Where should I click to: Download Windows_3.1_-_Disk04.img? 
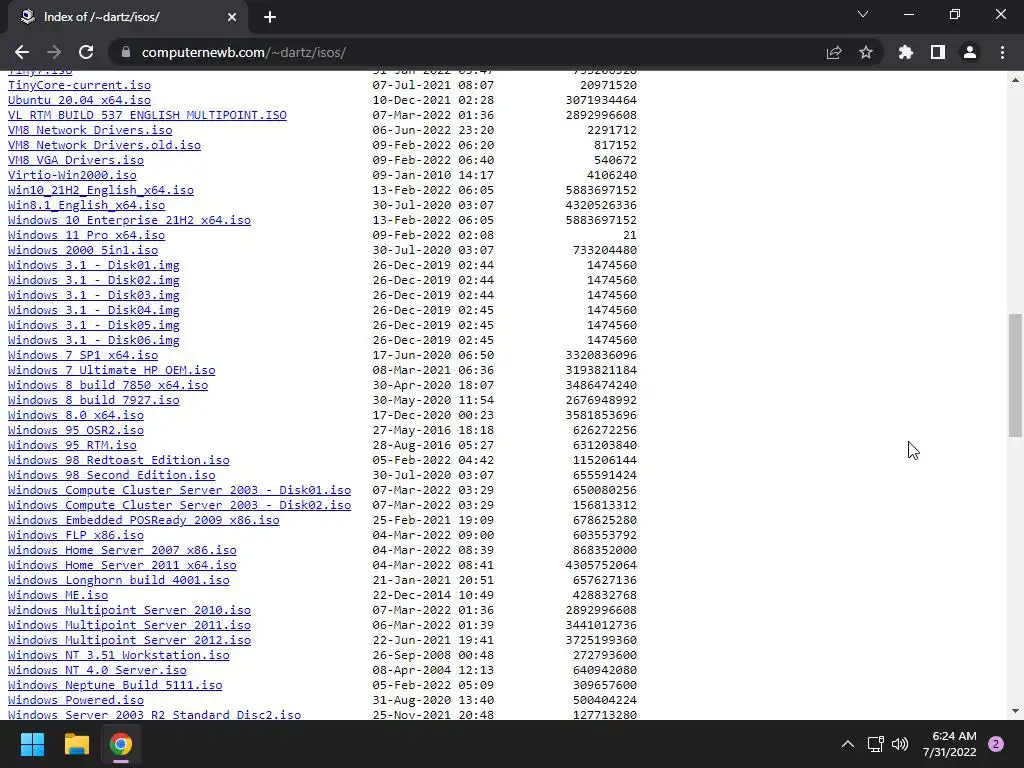[x=93, y=310]
